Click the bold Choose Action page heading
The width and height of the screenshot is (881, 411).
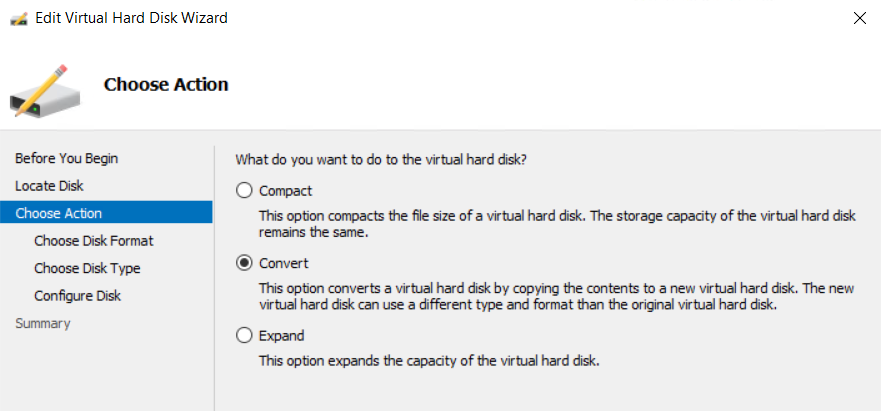pos(166,84)
